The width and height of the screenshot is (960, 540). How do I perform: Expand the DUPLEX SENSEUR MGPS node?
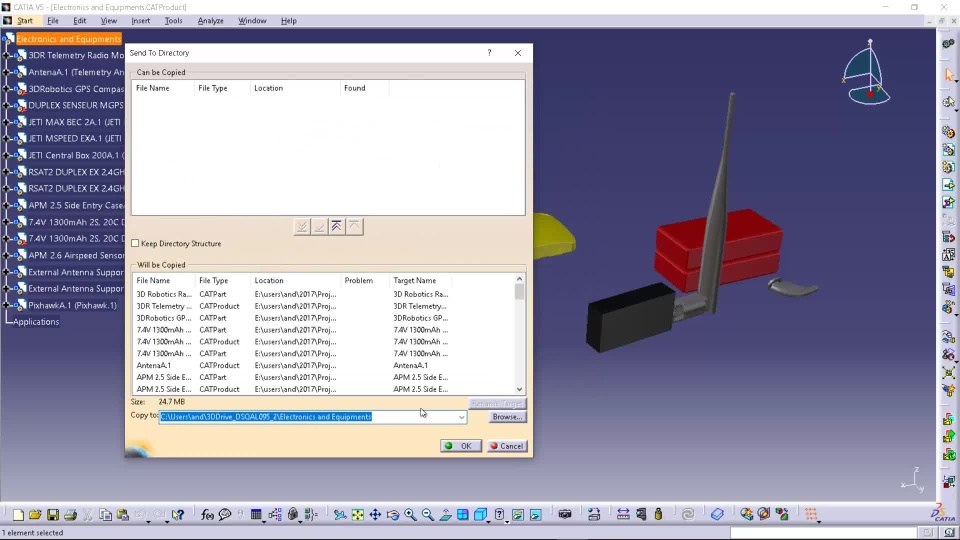pos(7,105)
